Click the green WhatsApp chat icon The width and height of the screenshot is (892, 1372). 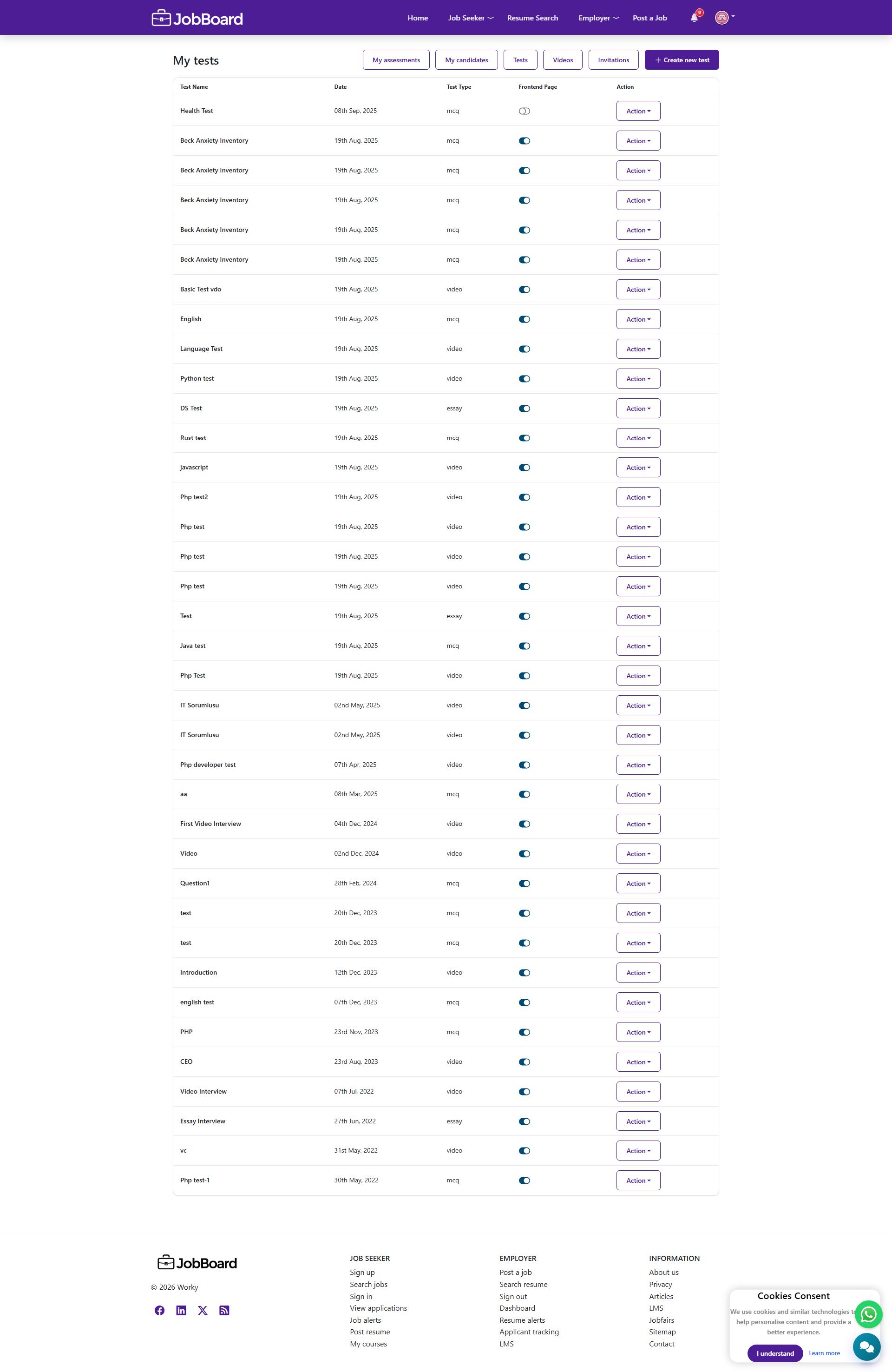pos(868,1314)
